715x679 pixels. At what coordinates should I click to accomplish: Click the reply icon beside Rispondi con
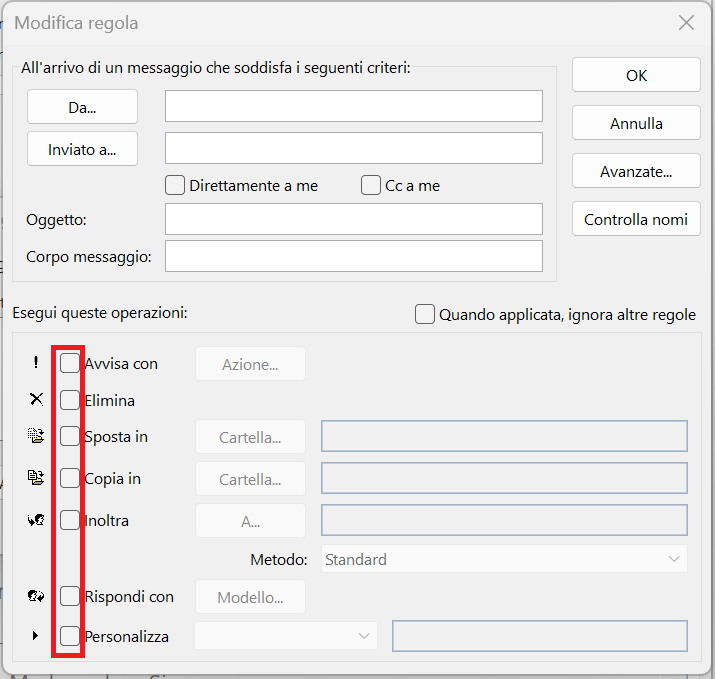coord(36,596)
